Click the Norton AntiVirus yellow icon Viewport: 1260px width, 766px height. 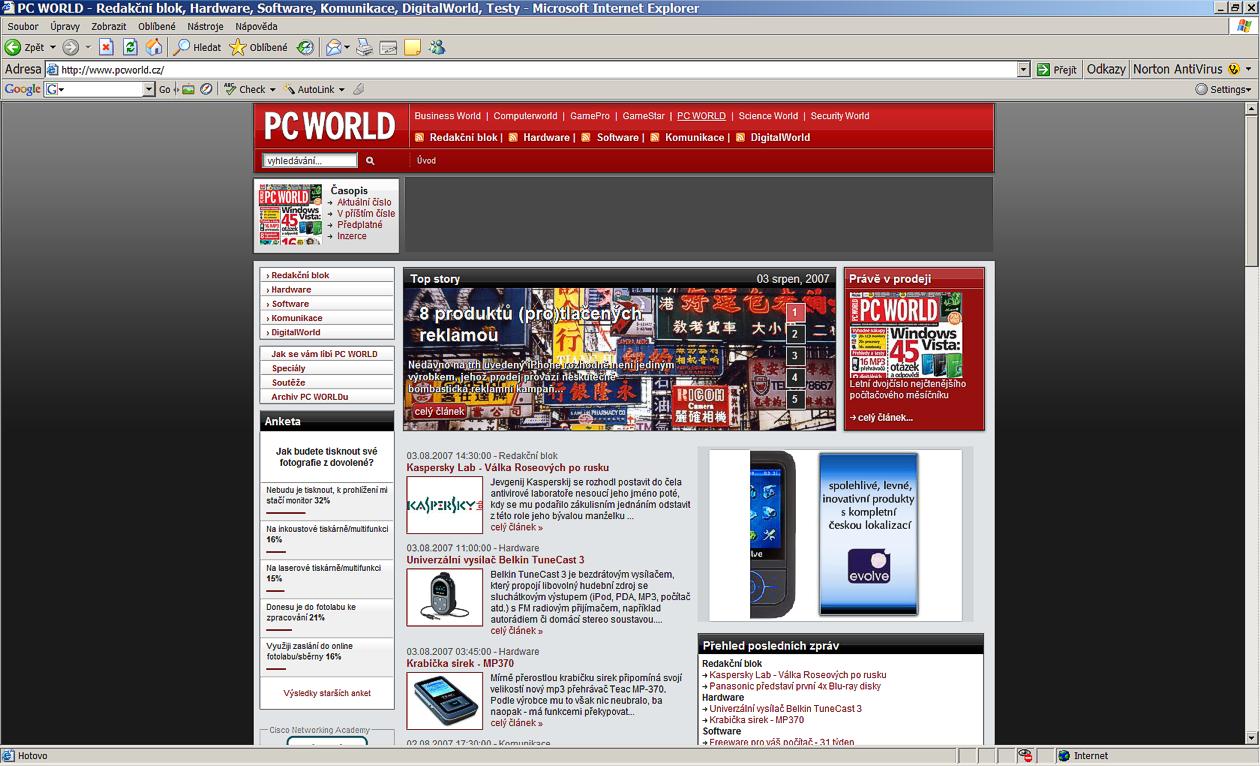click(1234, 69)
